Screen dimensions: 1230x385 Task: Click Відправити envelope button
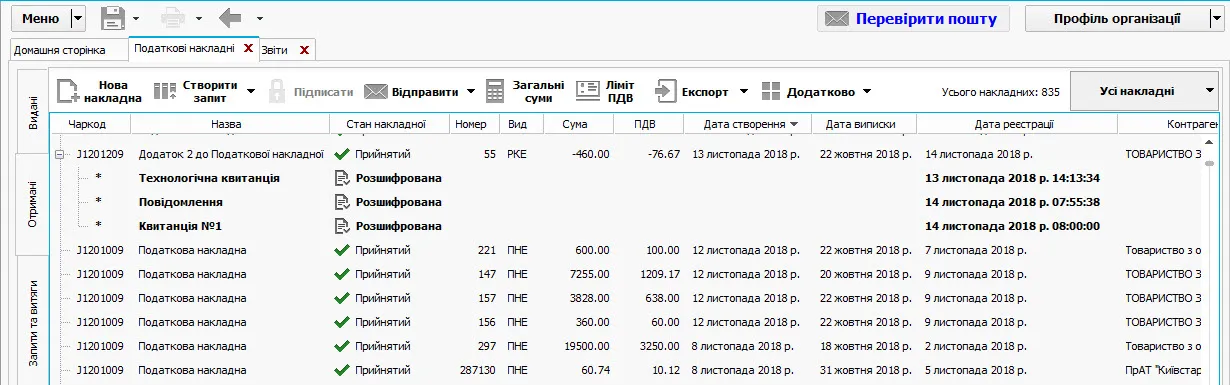[x=411, y=91]
